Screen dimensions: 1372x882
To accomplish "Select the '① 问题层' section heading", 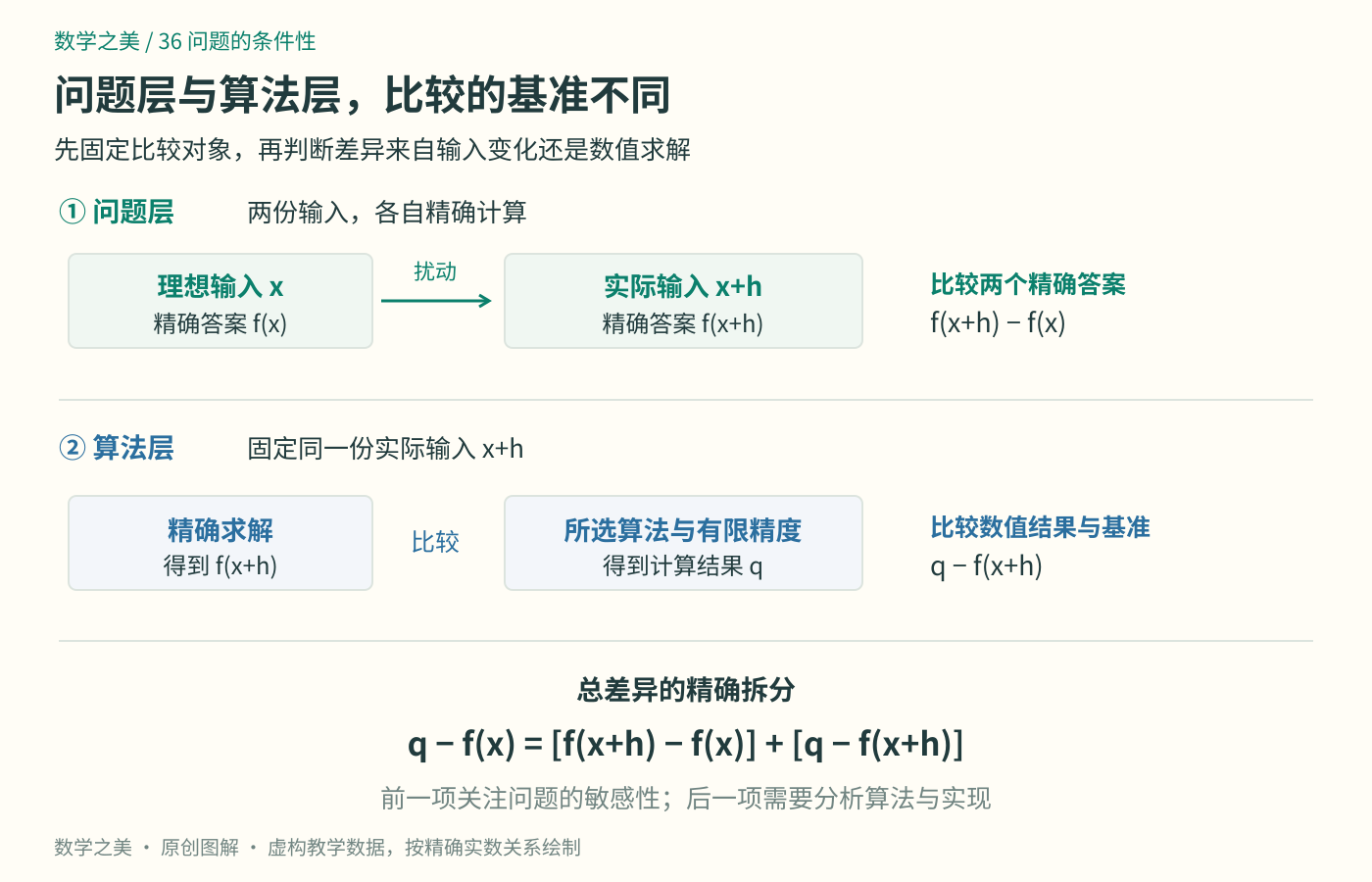I will 117,212.
